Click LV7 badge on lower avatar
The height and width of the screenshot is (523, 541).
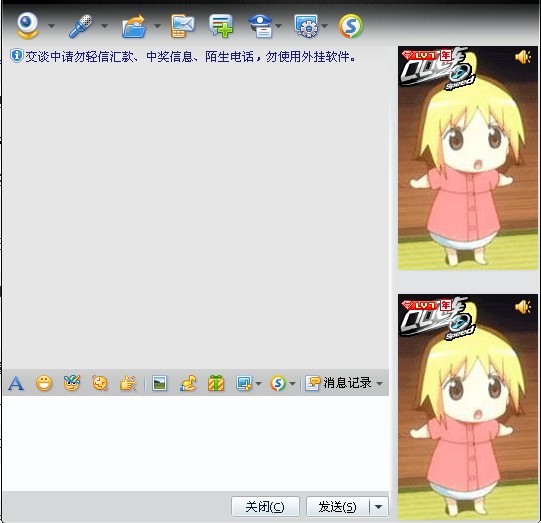tap(420, 305)
